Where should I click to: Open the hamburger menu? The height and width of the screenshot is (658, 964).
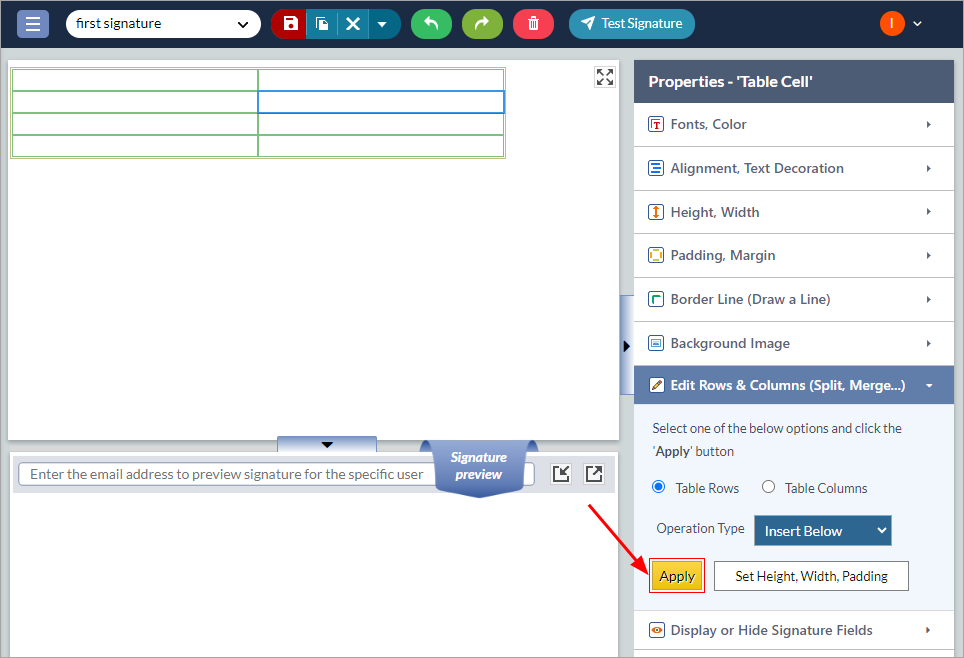(x=33, y=24)
